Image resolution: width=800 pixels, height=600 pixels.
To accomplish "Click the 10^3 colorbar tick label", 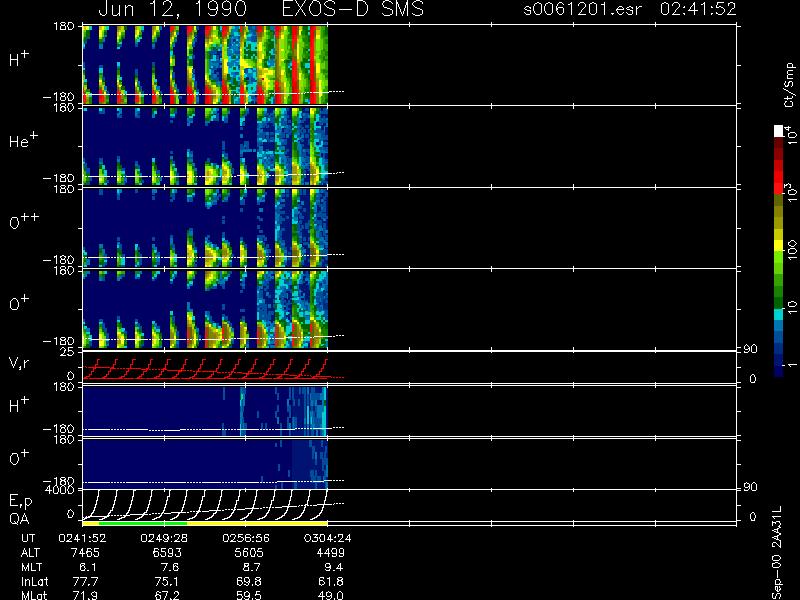I will (x=790, y=193).
